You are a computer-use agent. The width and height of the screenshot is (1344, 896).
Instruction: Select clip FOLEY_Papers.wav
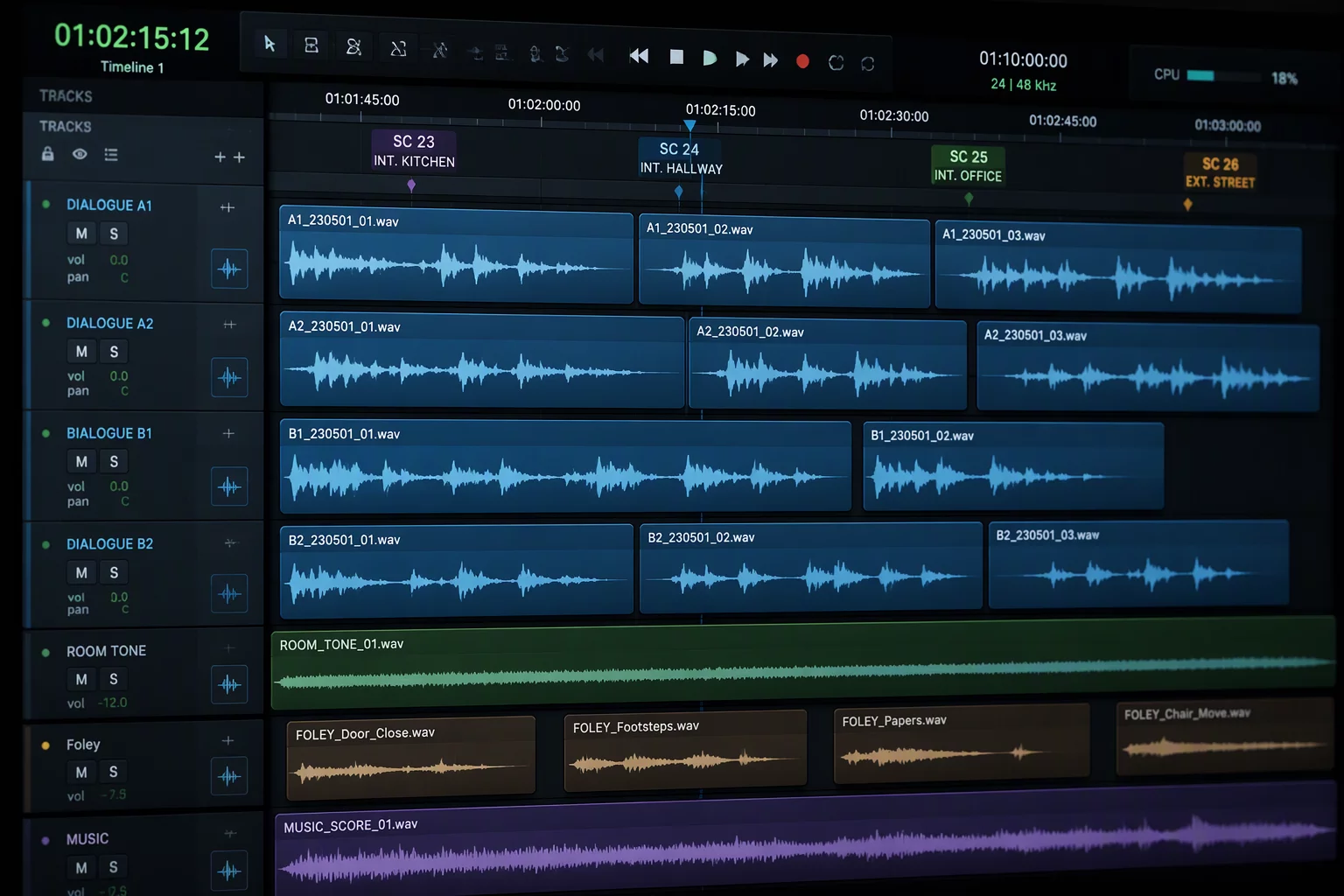962,744
